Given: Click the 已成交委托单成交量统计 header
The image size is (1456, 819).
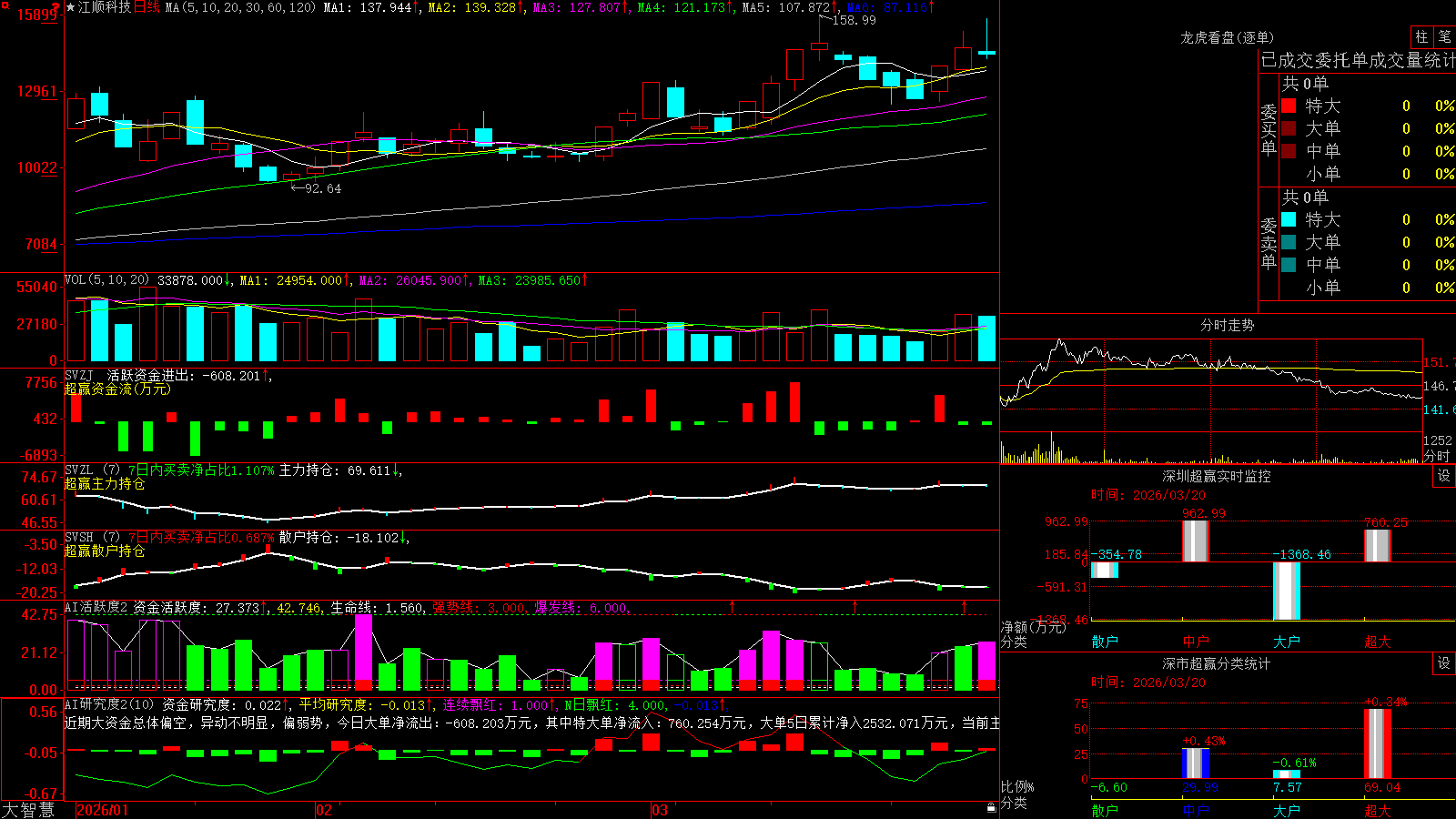Looking at the screenshot, I should pyautogui.click(x=1358, y=60).
